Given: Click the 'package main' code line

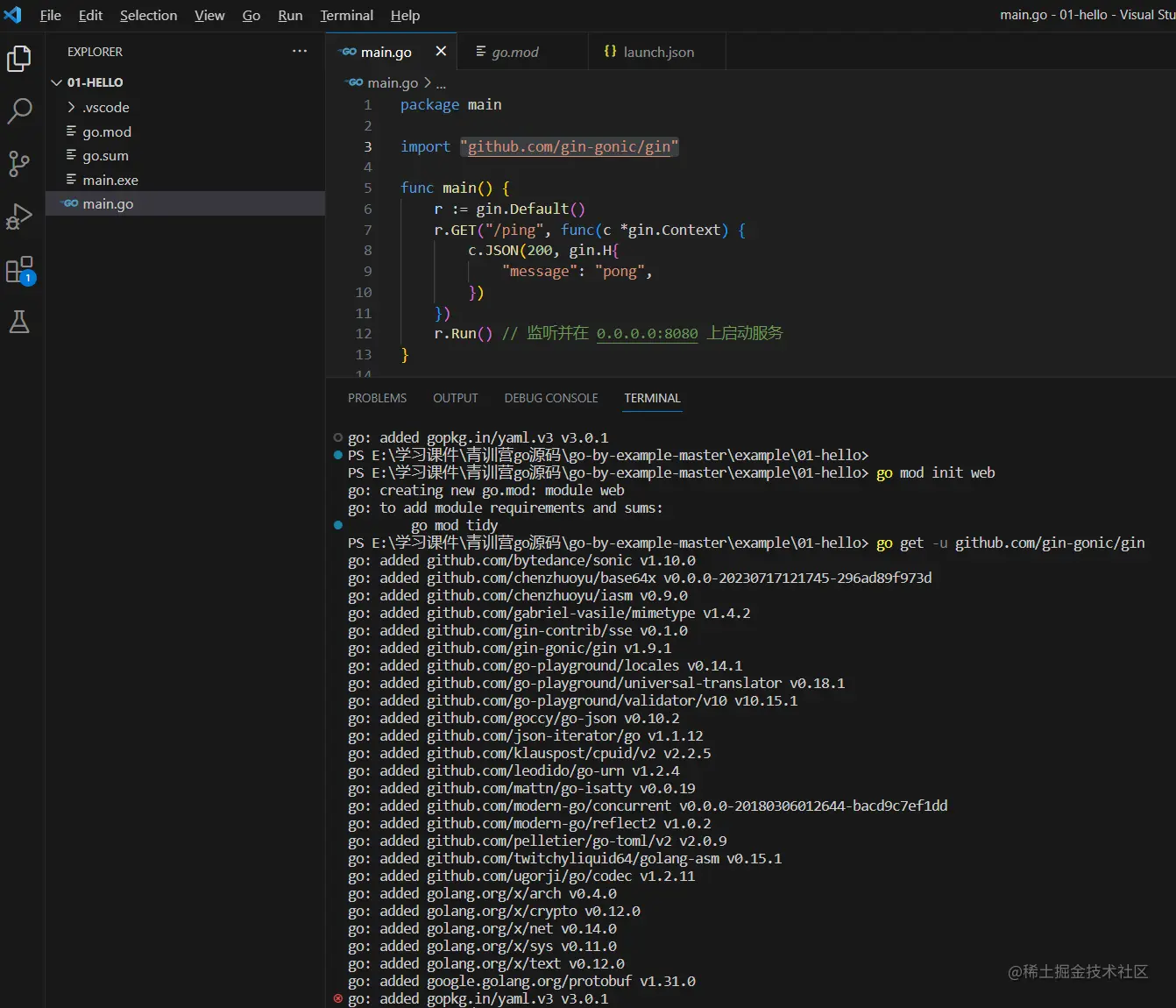Looking at the screenshot, I should 451,104.
